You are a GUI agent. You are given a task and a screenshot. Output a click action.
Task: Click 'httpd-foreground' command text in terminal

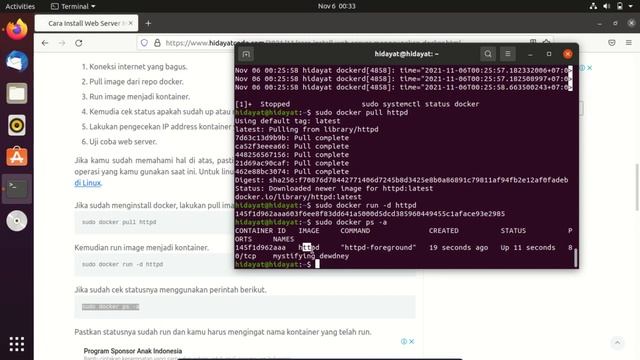tap(378, 247)
